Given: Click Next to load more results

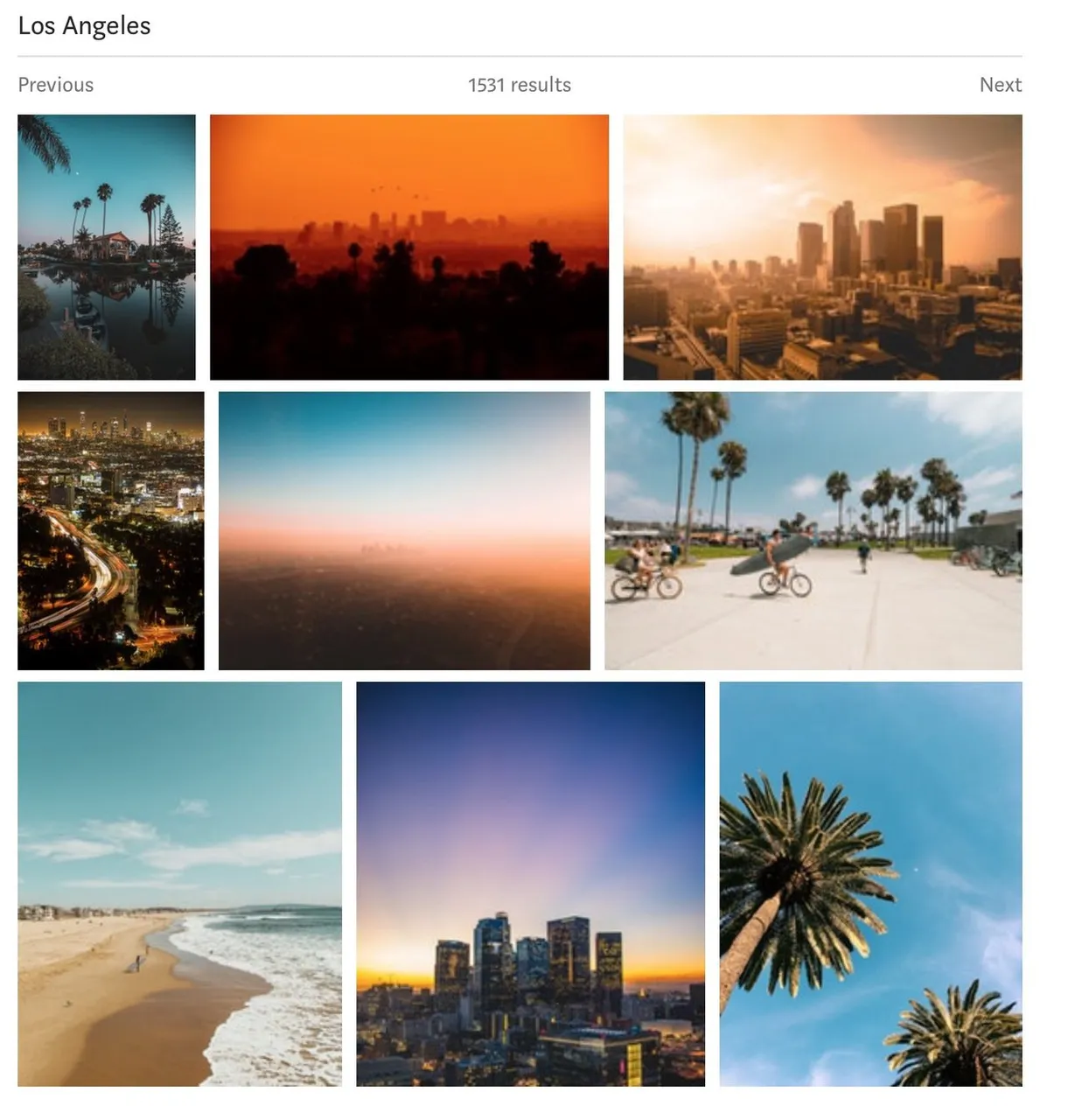Looking at the screenshot, I should coord(1000,85).
